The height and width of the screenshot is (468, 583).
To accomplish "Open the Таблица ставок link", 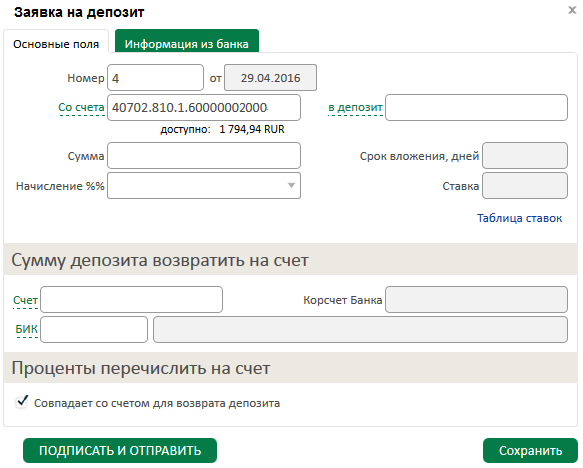I will pos(519,218).
